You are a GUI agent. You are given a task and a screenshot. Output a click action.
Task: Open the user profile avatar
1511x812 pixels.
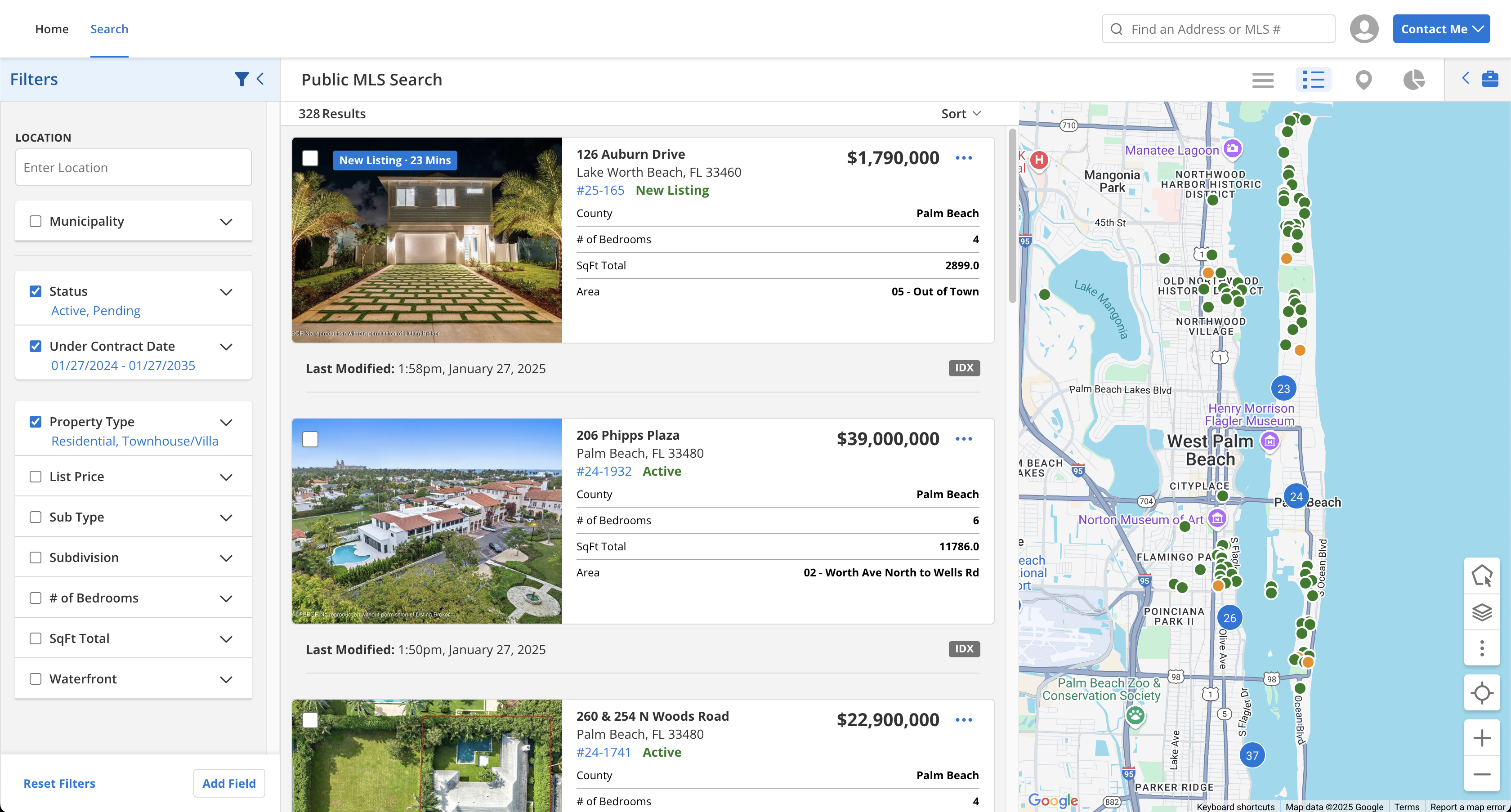1364,29
